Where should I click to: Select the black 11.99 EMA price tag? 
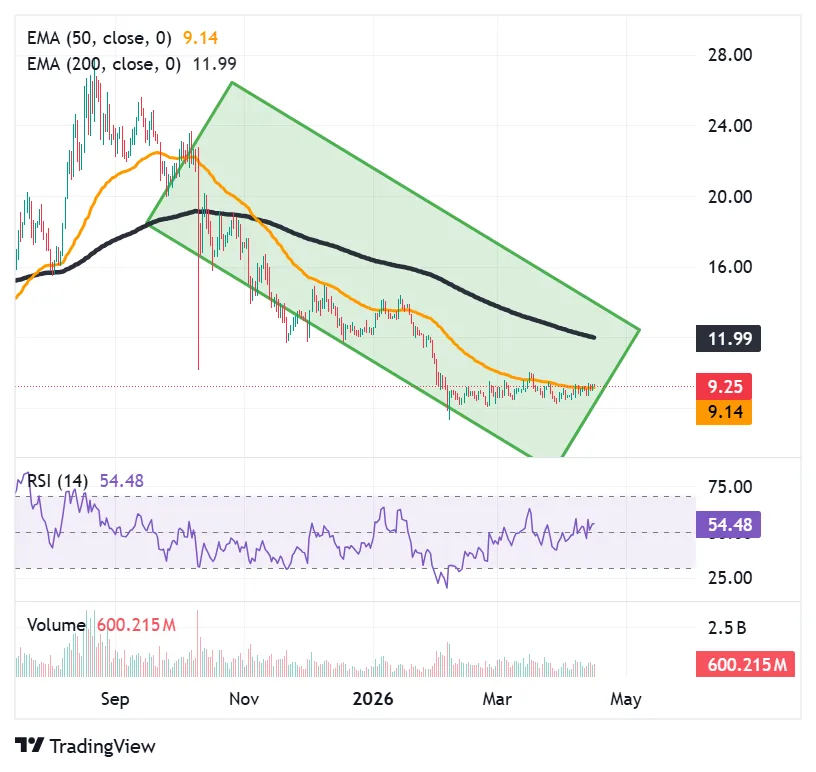click(x=728, y=340)
